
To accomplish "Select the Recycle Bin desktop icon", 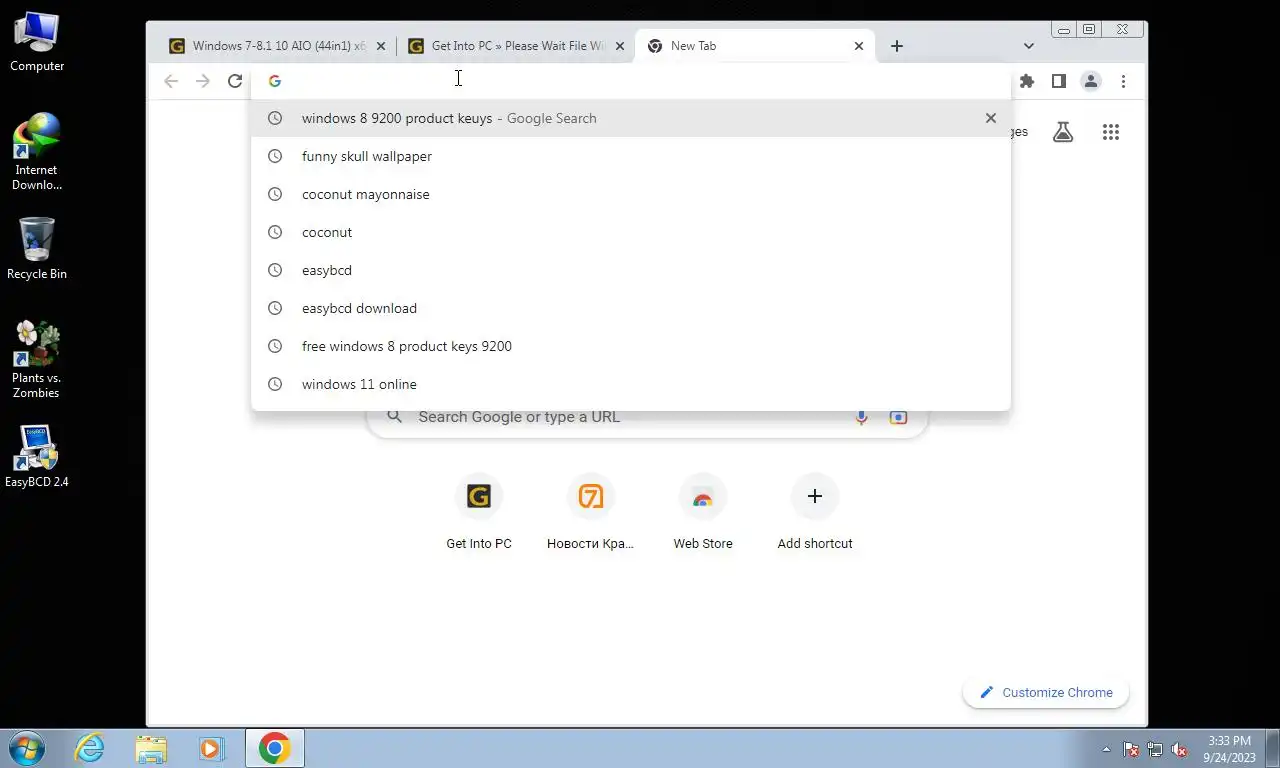I will (37, 250).
